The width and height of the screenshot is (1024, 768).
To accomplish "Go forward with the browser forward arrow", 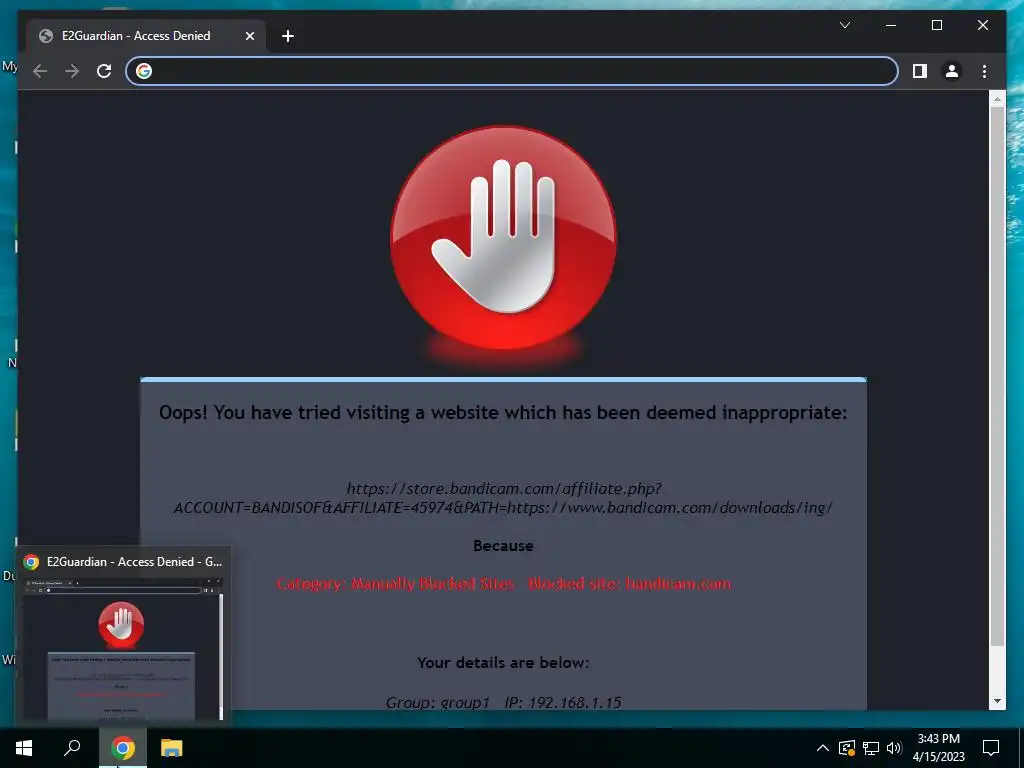I will coord(72,71).
